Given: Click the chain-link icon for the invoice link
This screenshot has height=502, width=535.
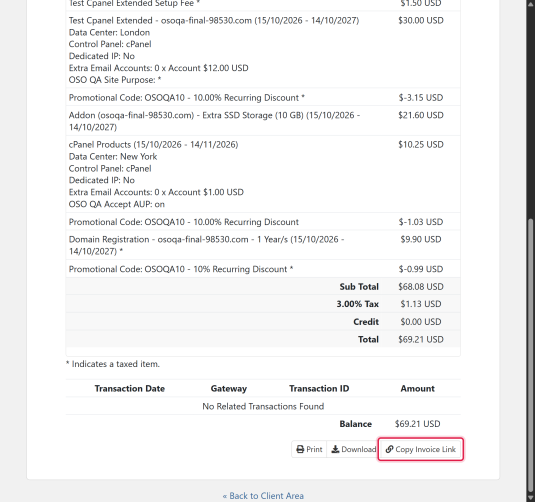Looking at the screenshot, I should tap(389, 449).
